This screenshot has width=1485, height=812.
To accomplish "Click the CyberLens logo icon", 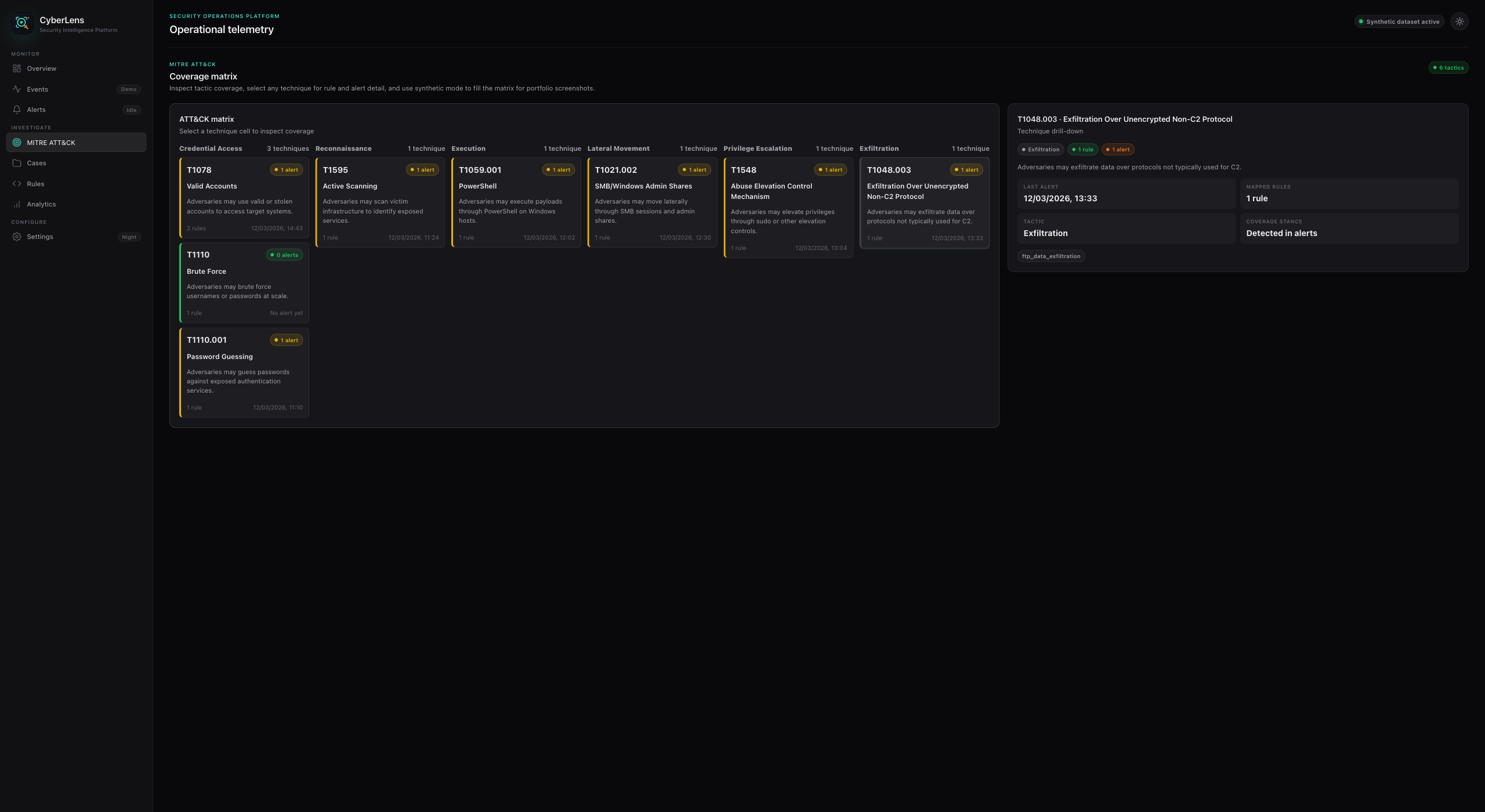I will (x=22, y=23).
